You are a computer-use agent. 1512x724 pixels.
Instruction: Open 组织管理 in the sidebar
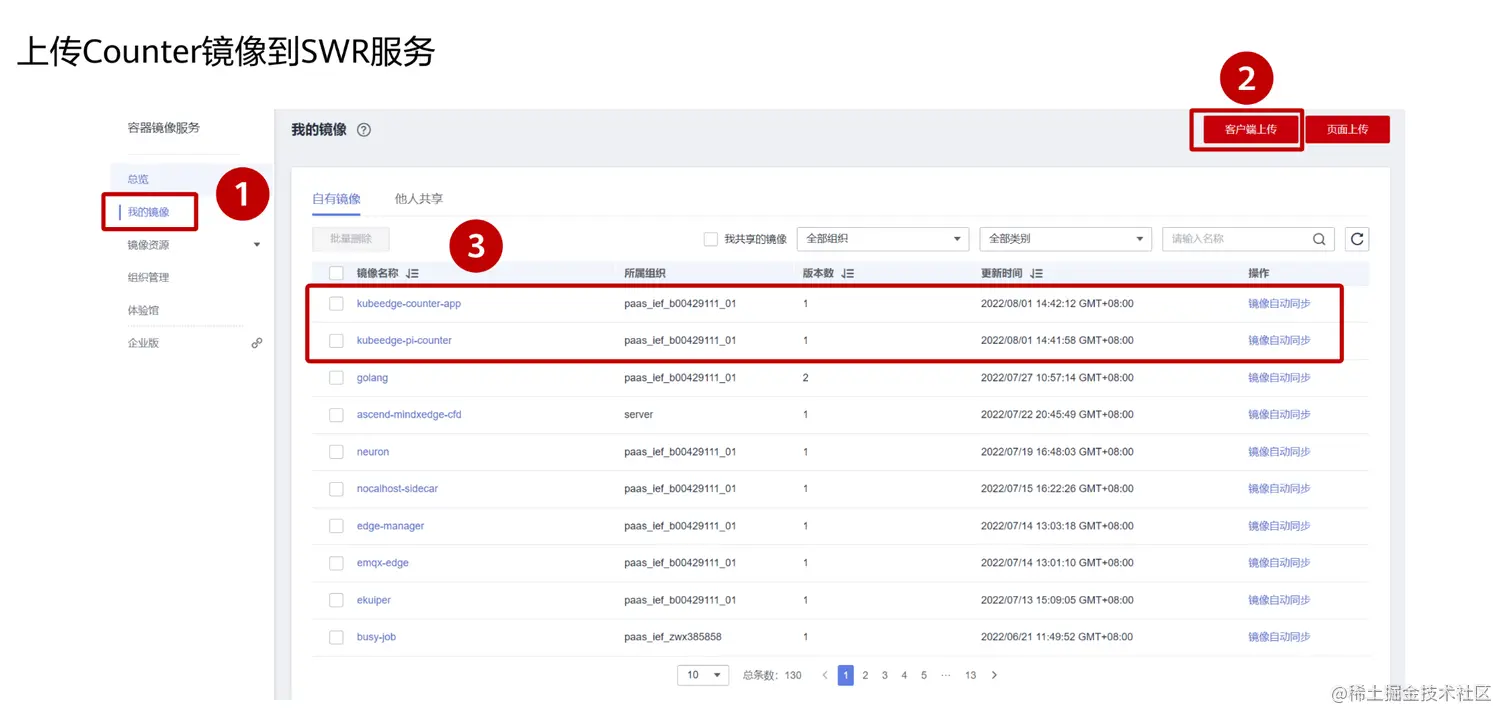click(x=148, y=278)
